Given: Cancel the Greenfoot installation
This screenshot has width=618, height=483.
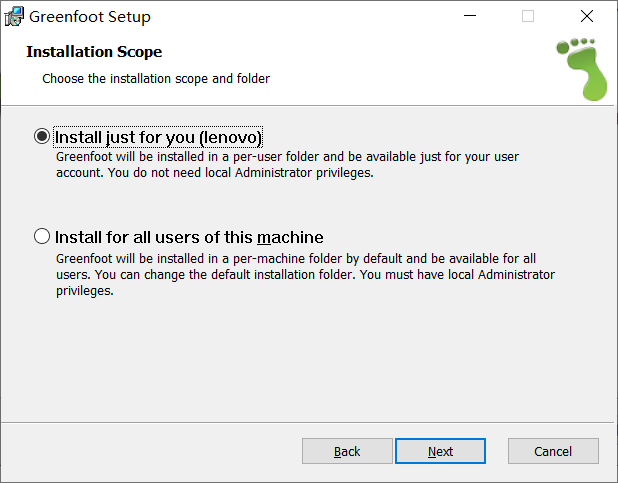Looking at the screenshot, I should tap(553, 451).
